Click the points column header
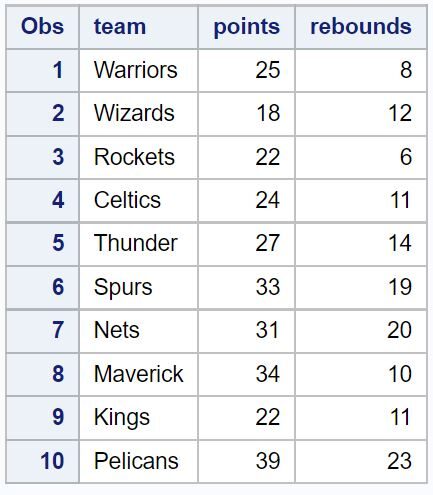Image resolution: width=433 pixels, height=495 pixels. pos(246,27)
